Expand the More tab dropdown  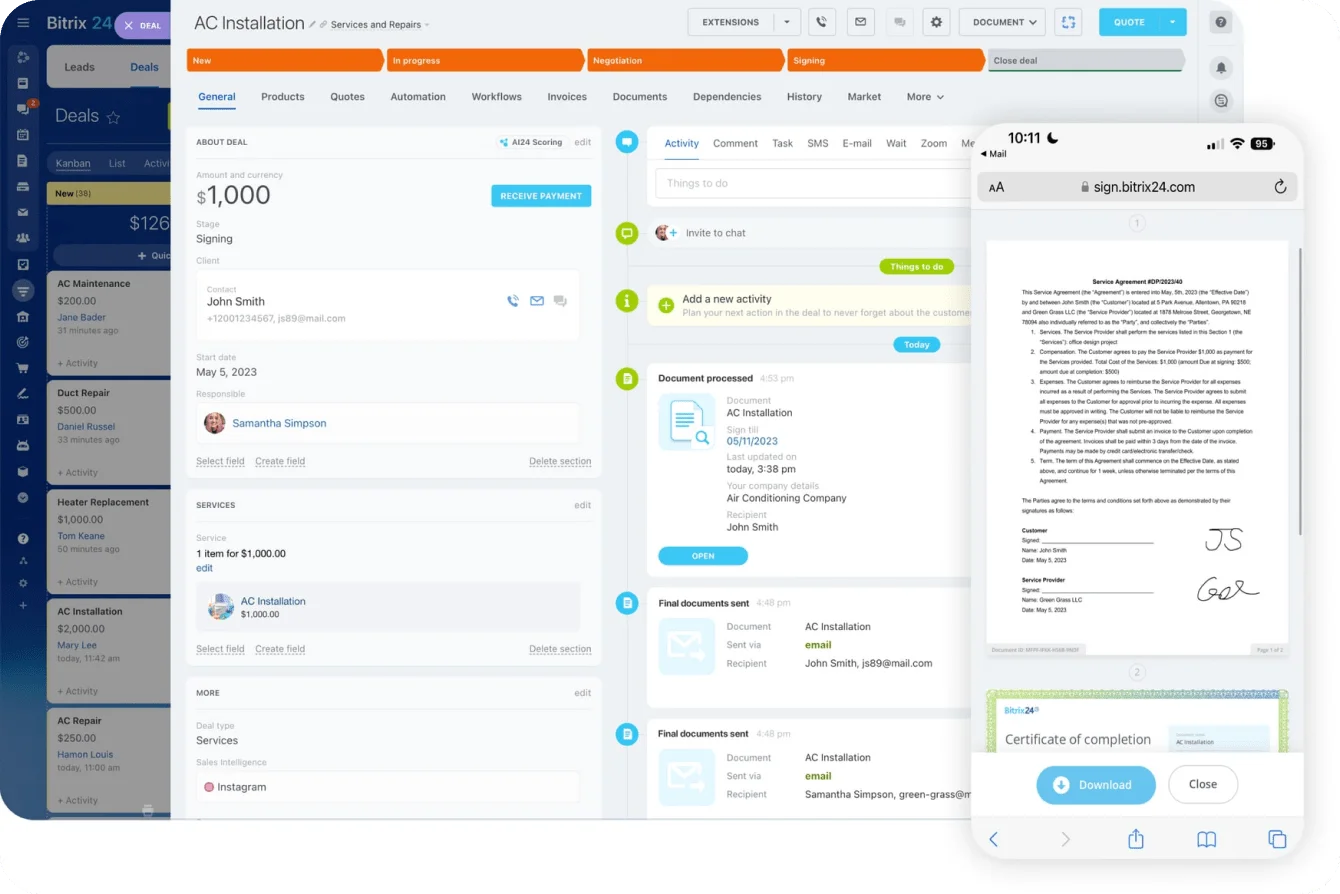point(925,97)
